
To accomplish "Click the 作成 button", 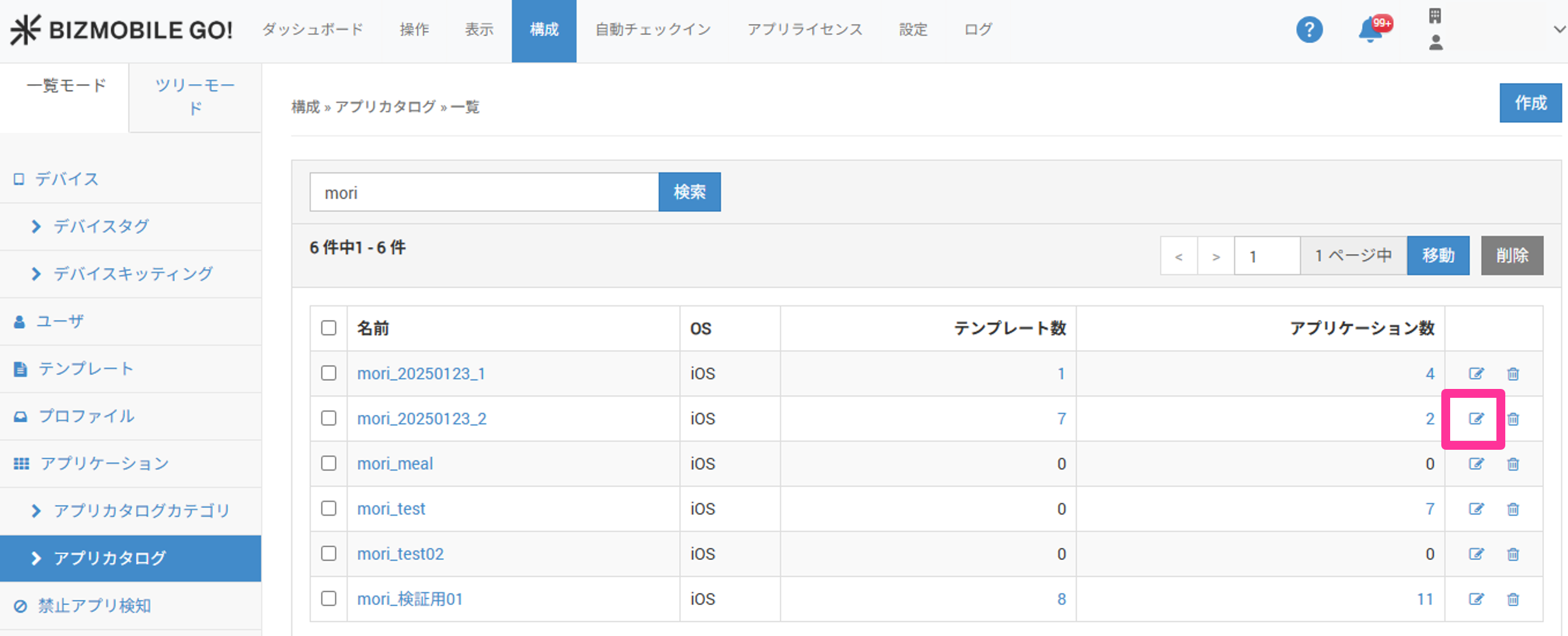I will [x=1529, y=103].
